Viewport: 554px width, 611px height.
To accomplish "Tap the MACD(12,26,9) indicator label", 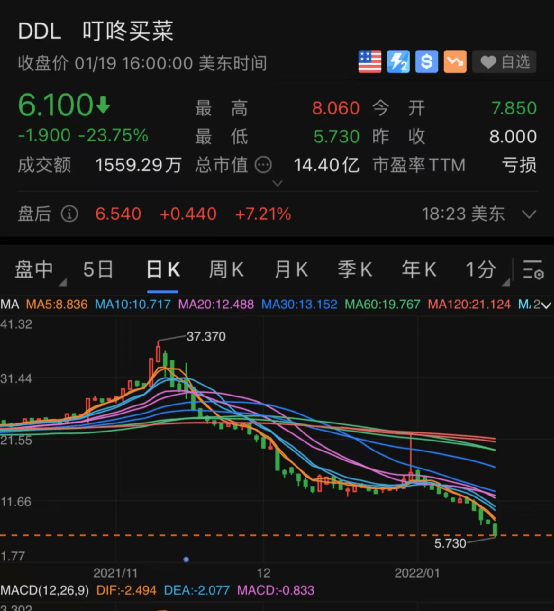I will click(x=44, y=590).
